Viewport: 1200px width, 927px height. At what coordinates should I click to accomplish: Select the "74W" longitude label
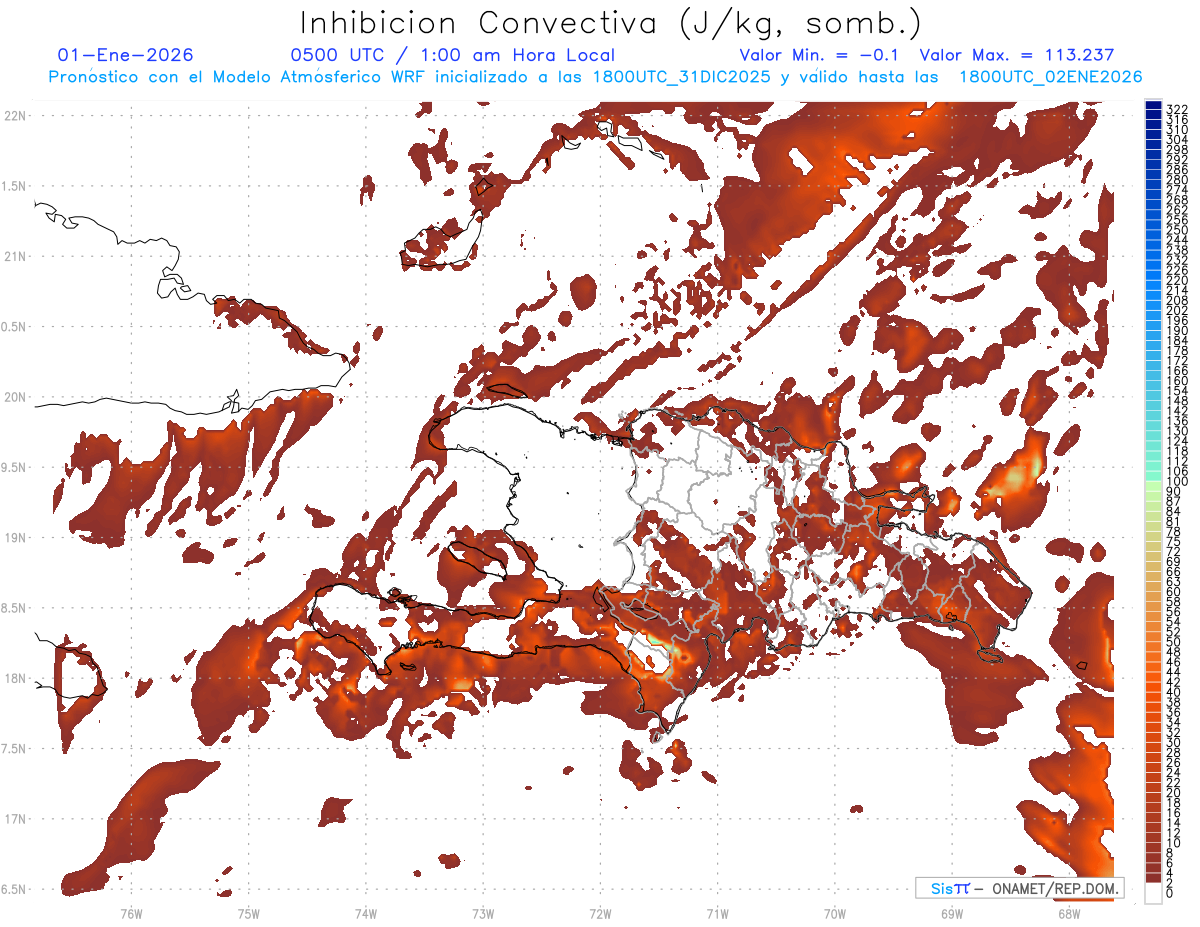(x=366, y=913)
